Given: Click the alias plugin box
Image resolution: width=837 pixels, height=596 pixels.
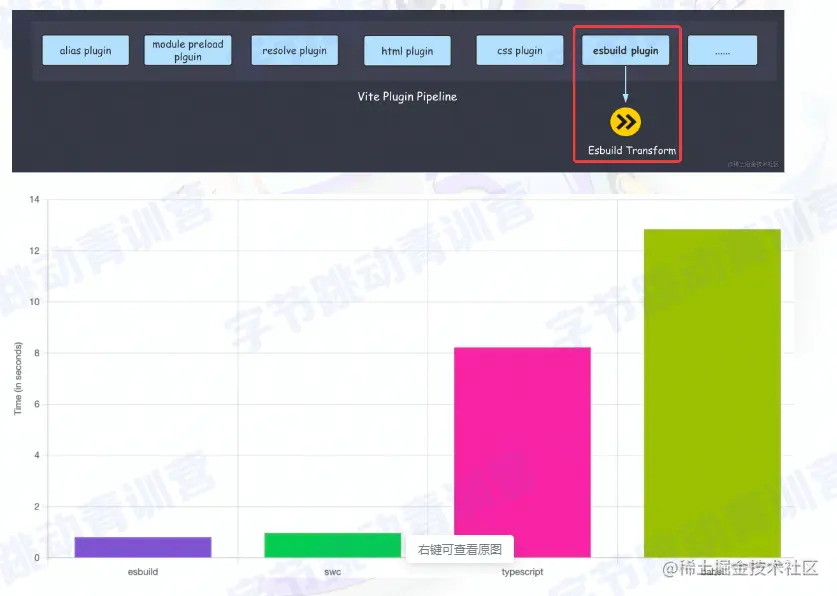Looking at the screenshot, I should 85,51.
